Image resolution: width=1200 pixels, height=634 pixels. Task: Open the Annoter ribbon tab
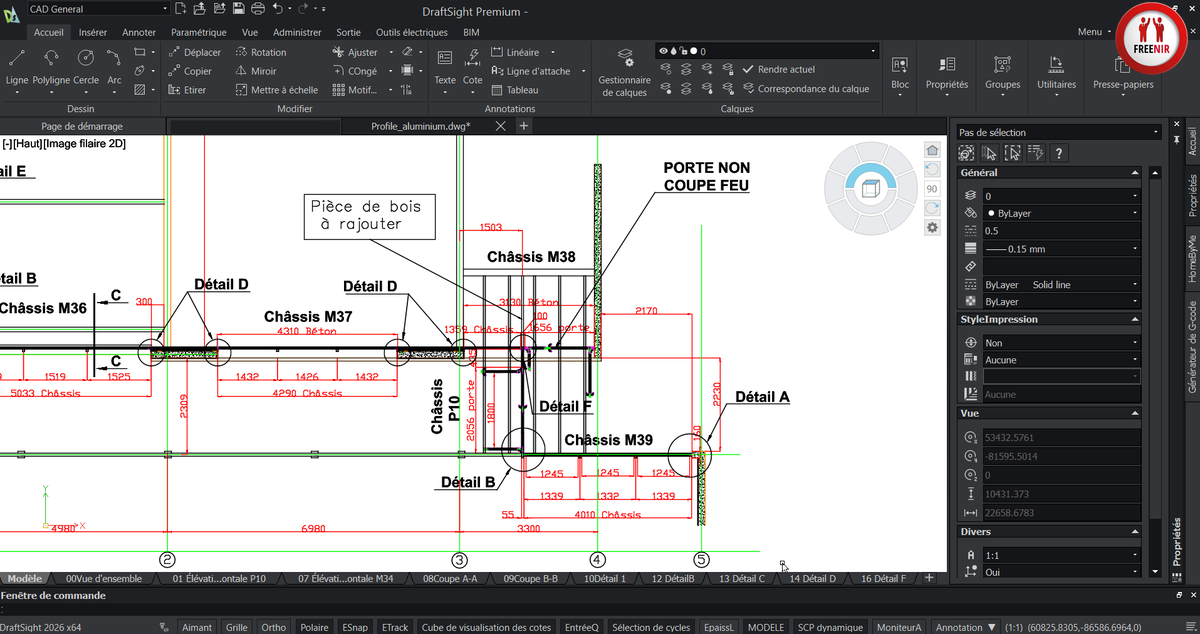click(139, 32)
